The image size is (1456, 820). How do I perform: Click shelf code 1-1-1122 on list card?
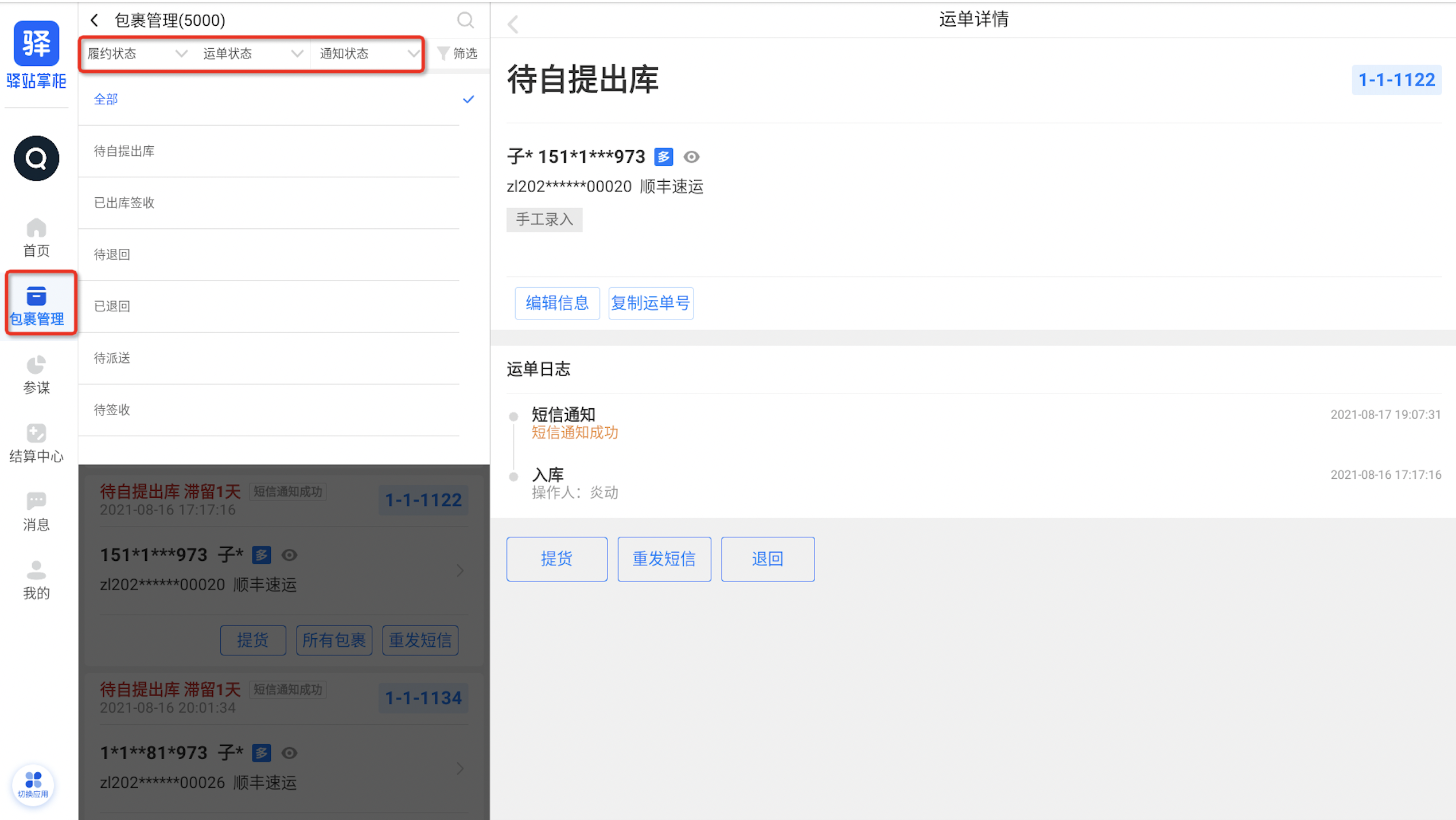(x=423, y=500)
